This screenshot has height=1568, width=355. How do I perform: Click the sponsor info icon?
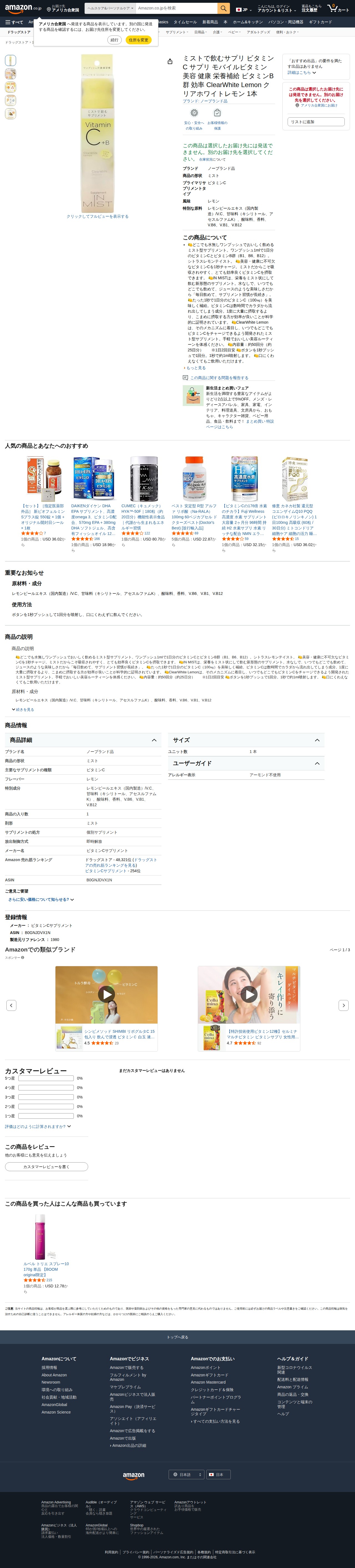(x=23, y=958)
